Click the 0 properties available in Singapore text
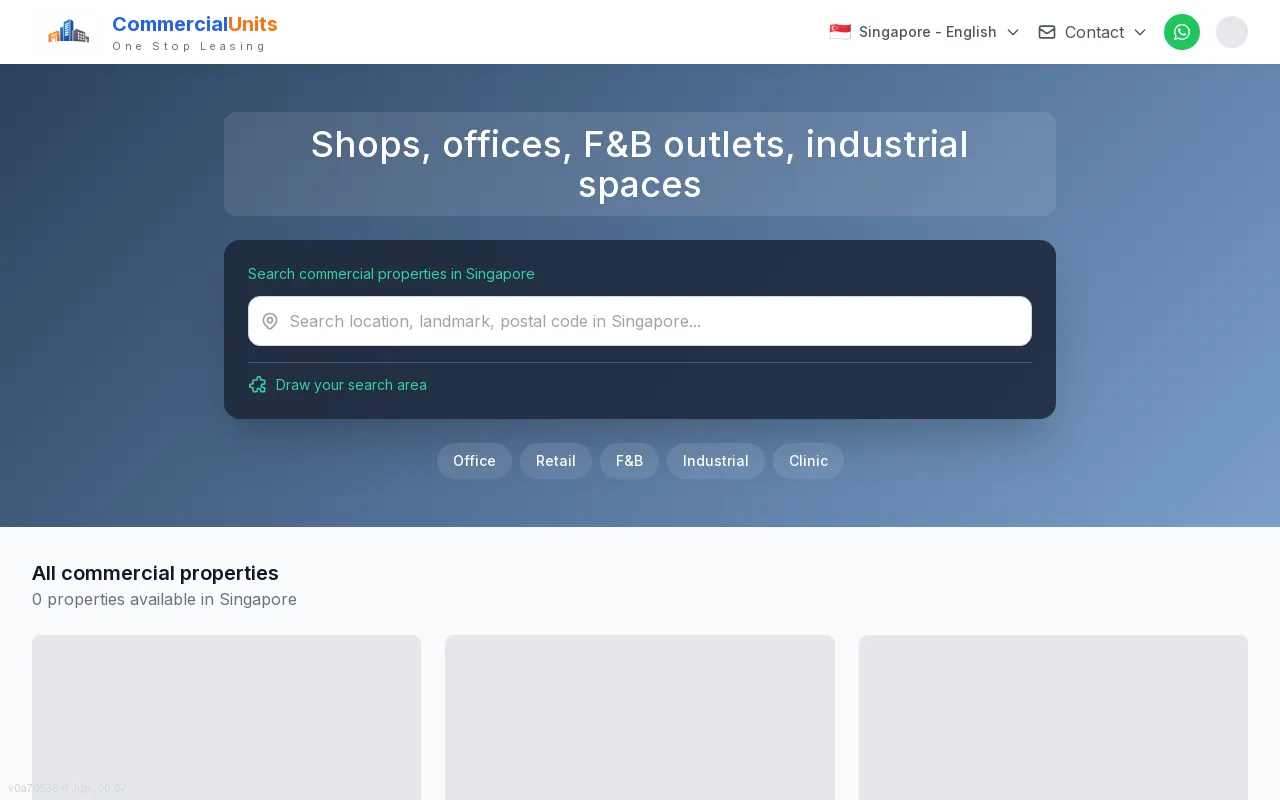This screenshot has height=800, width=1280. tap(164, 599)
